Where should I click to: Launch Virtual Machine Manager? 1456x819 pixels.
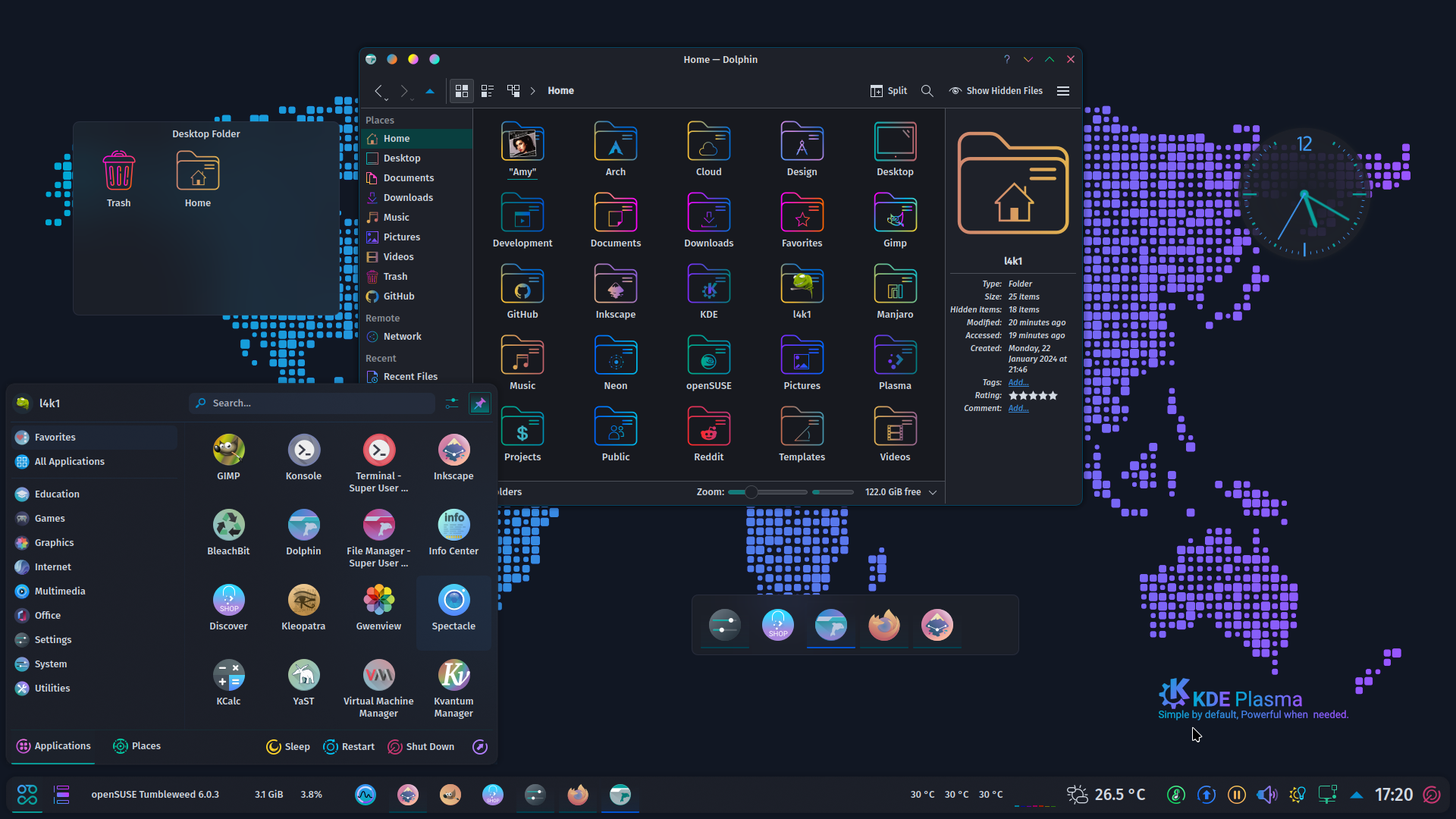(x=378, y=688)
